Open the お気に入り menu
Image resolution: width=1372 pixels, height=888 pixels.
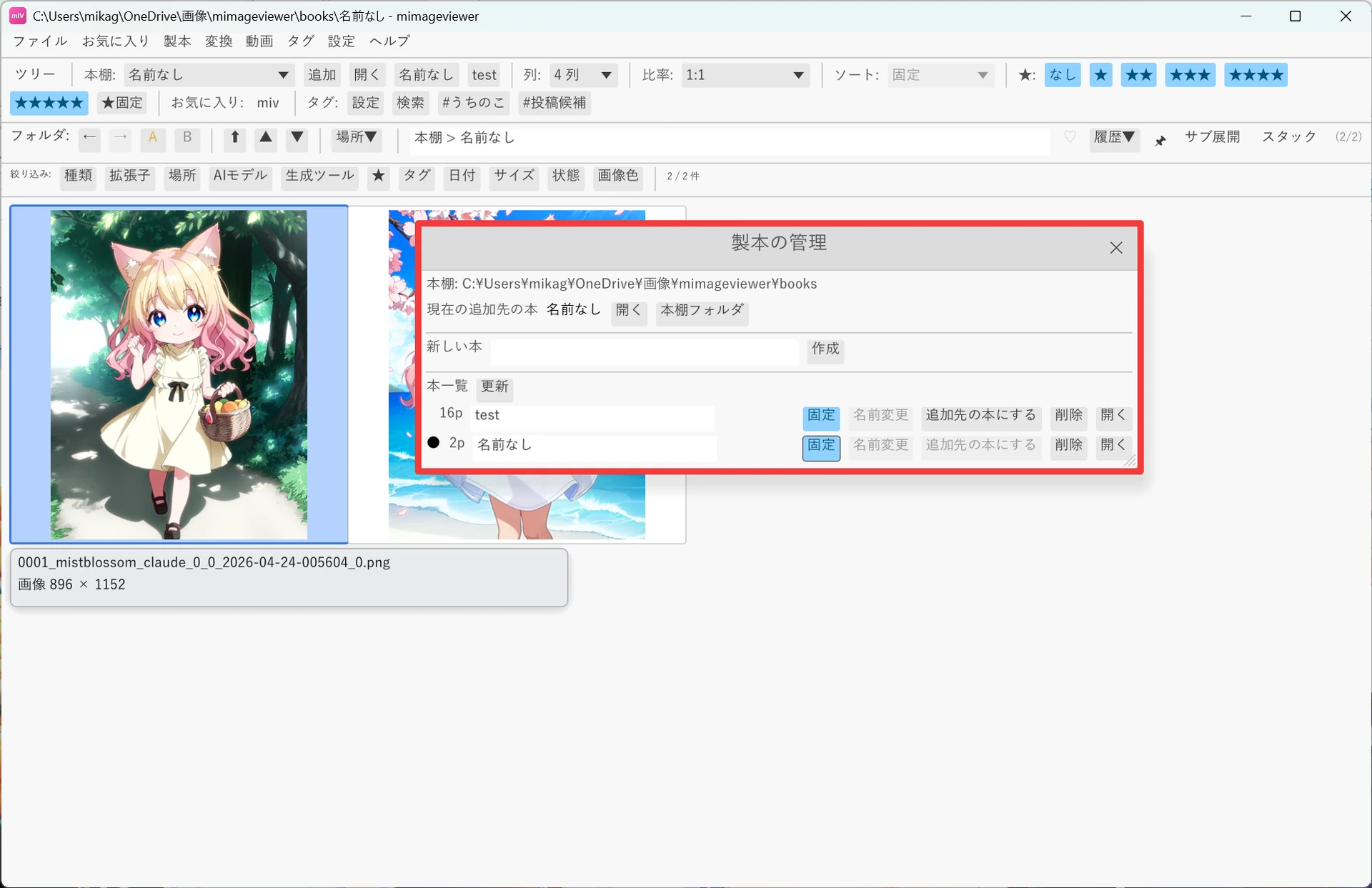116,41
